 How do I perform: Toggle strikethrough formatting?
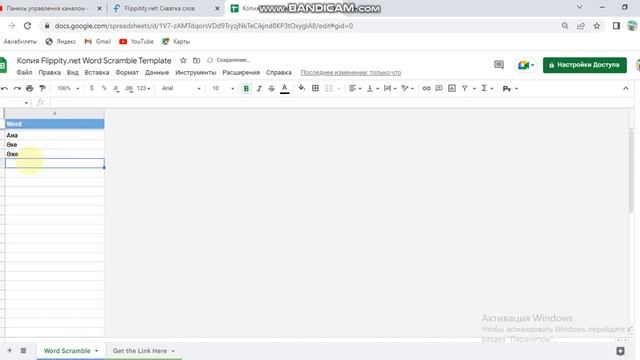pos(271,89)
